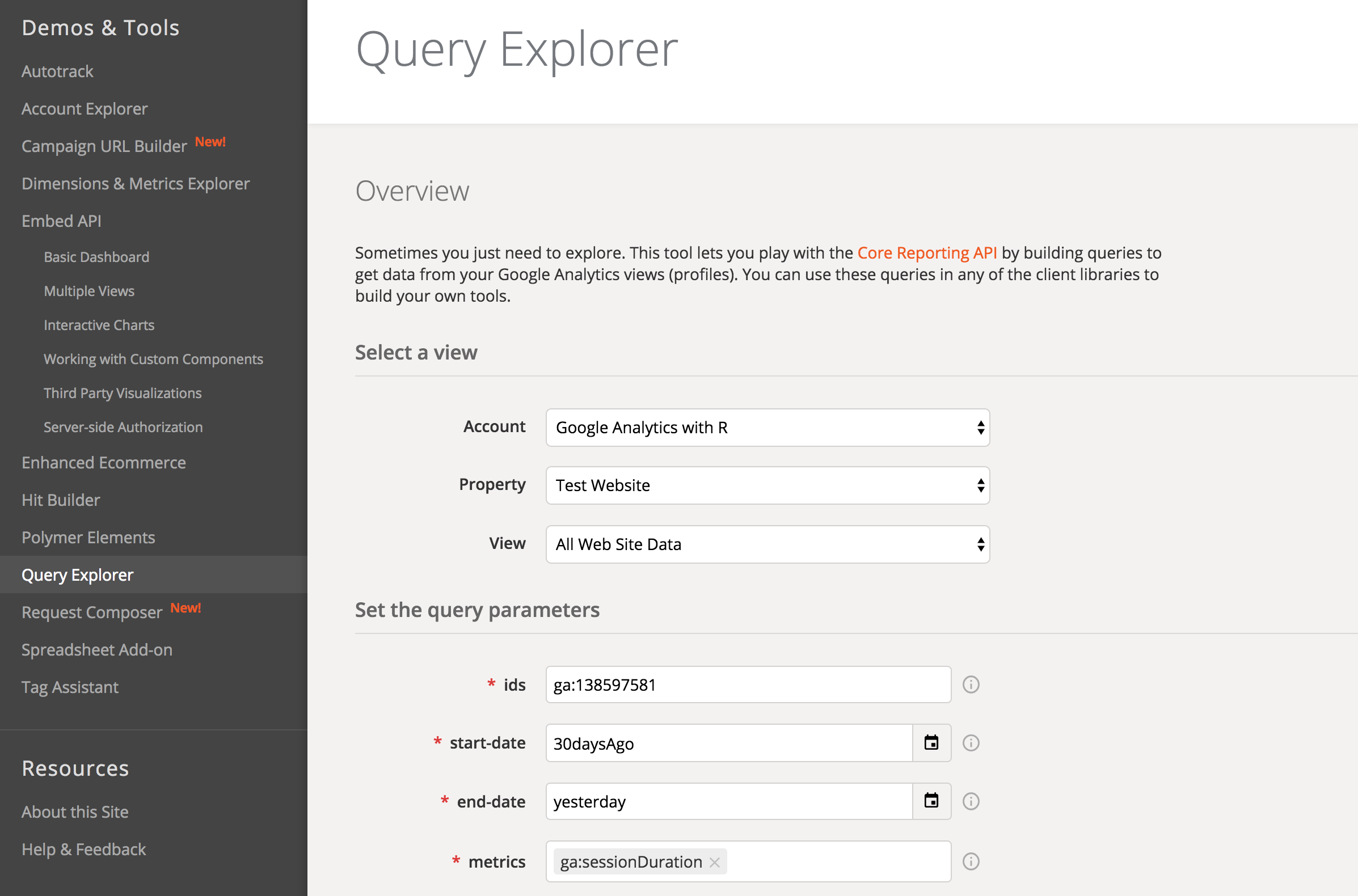Expand the Property dropdown

[x=767, y=485]
